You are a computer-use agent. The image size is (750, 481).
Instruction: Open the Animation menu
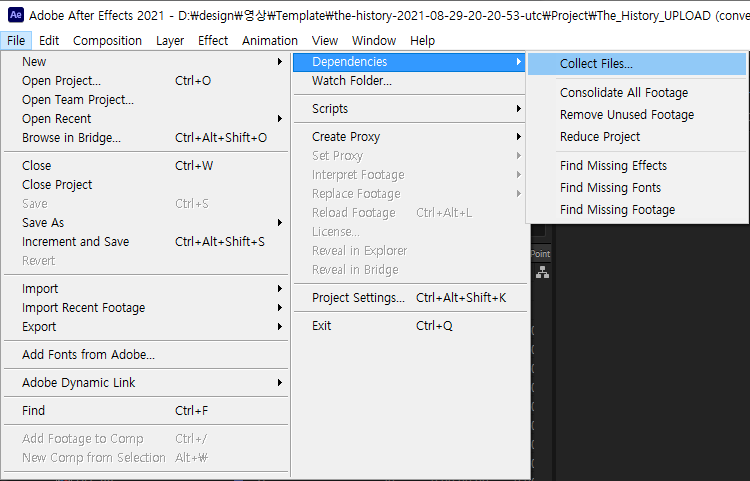coord(270,41)
